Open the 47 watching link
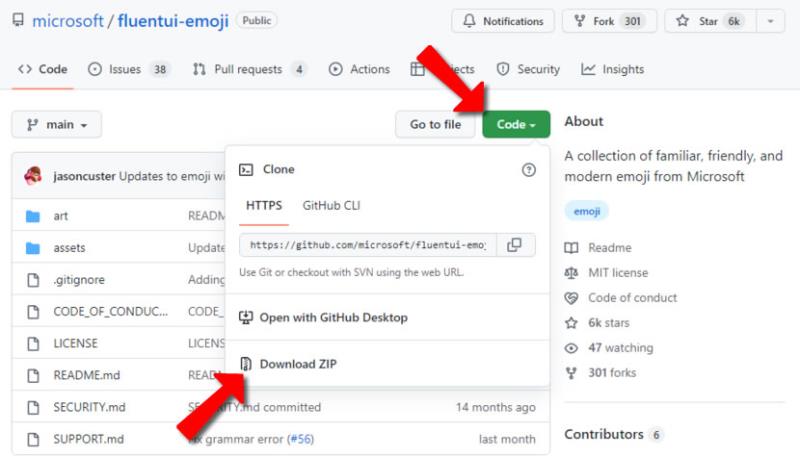 pos(620,348)
